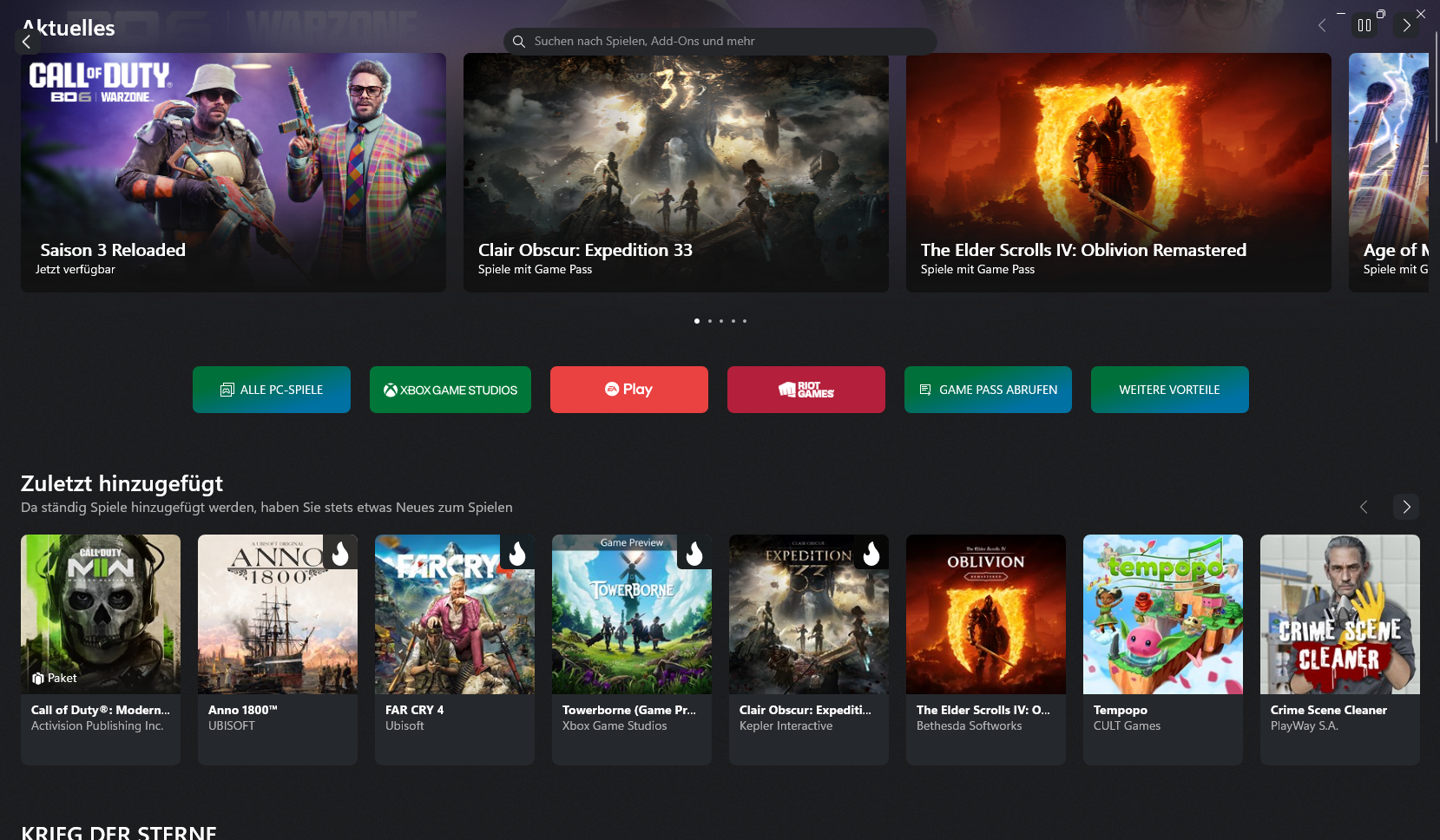Select the third carousel page dot

coord(721,321)
